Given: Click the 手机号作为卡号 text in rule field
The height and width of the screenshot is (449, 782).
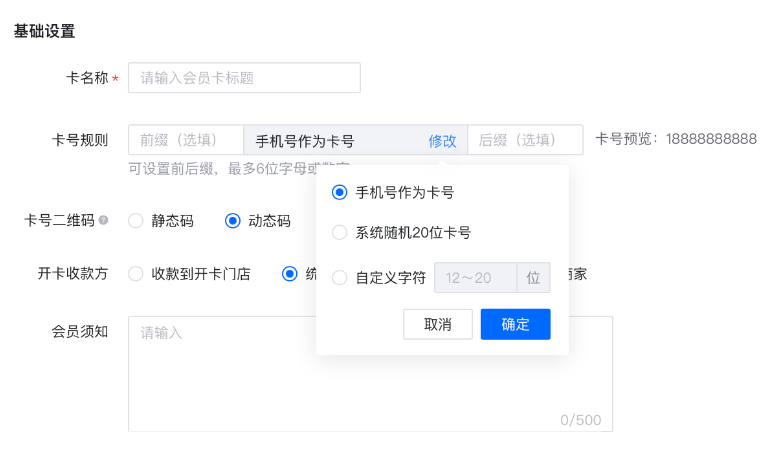Looking at the screenshot, I should point(305,141).
